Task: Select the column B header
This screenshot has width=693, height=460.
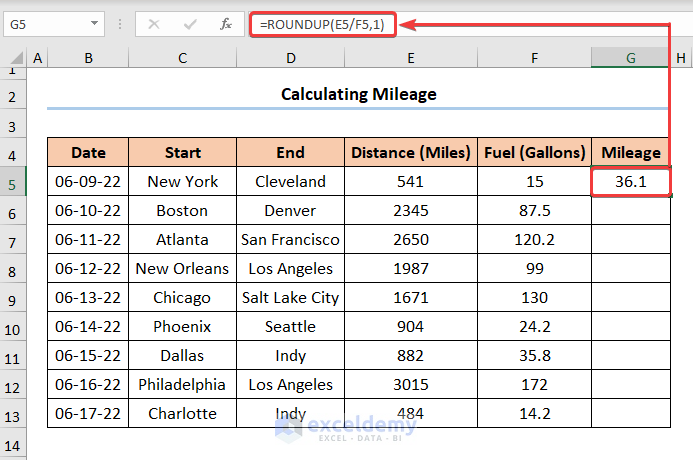Action: 88,59
